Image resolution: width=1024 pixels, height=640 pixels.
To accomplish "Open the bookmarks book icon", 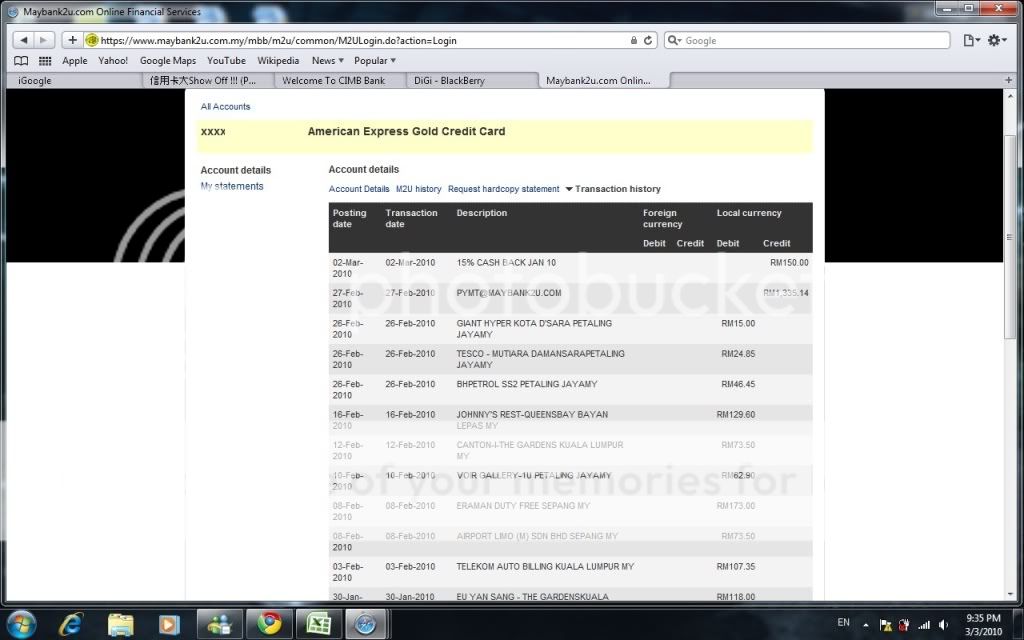I will 21,61.
